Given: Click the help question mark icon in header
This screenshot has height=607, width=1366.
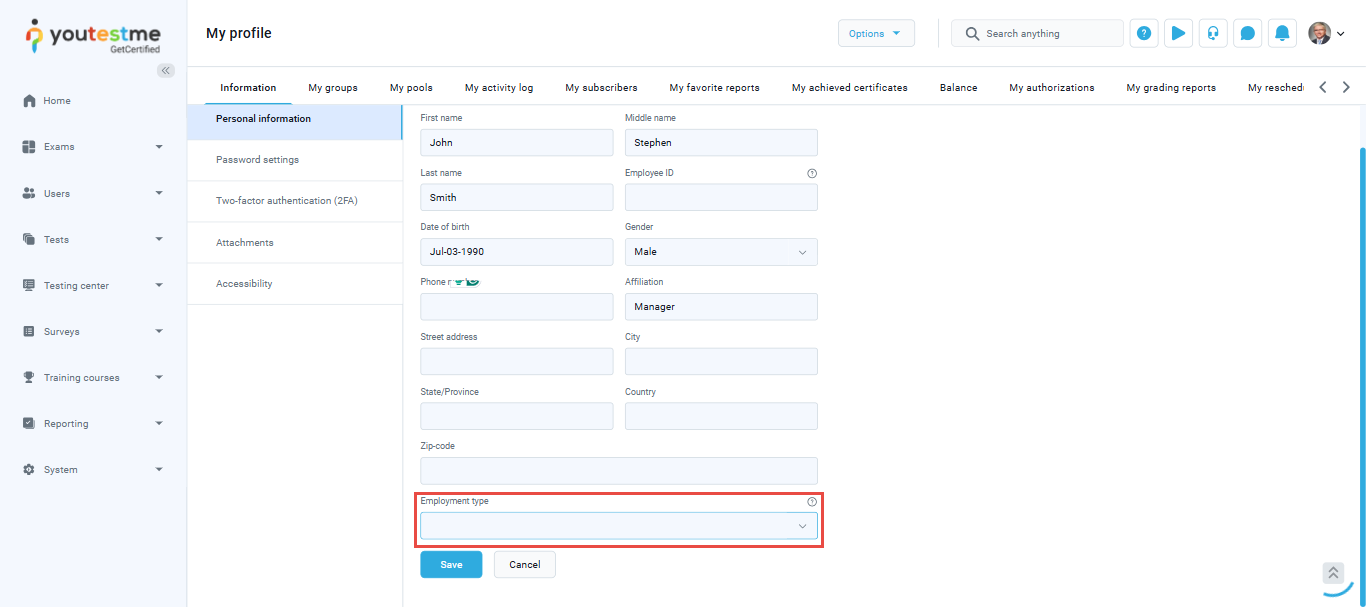Looking at the screenshot, I should [1144, 33].
